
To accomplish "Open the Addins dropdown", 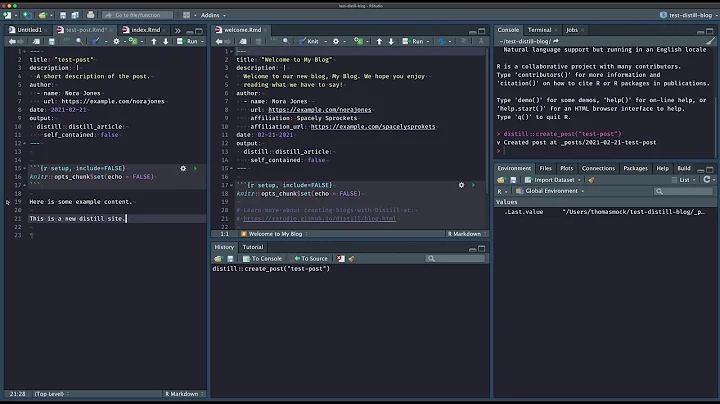I will coord(213,15).
